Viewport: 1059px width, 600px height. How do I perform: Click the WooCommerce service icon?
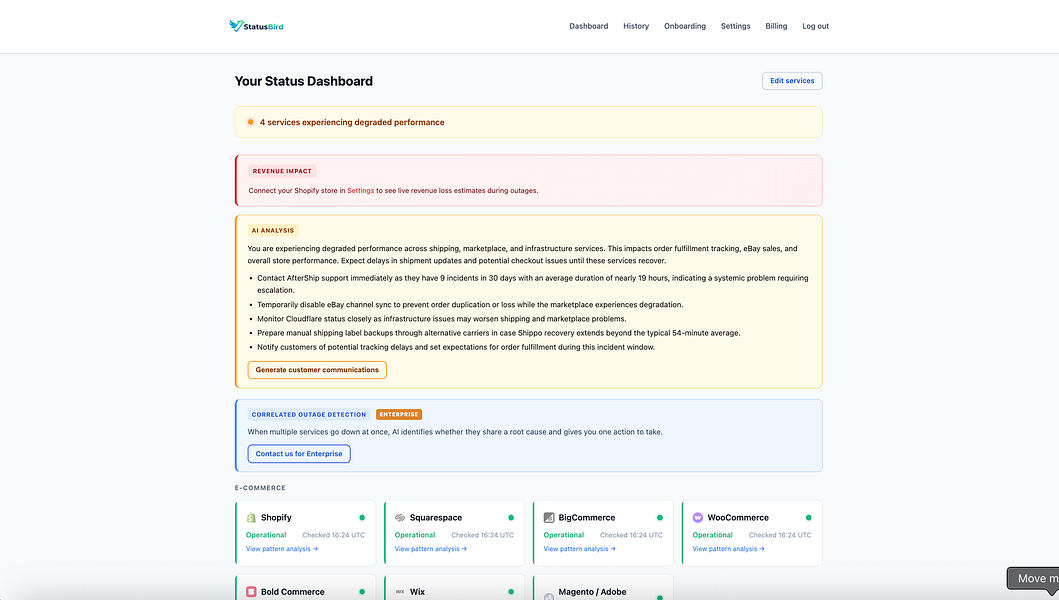point(698,518)
